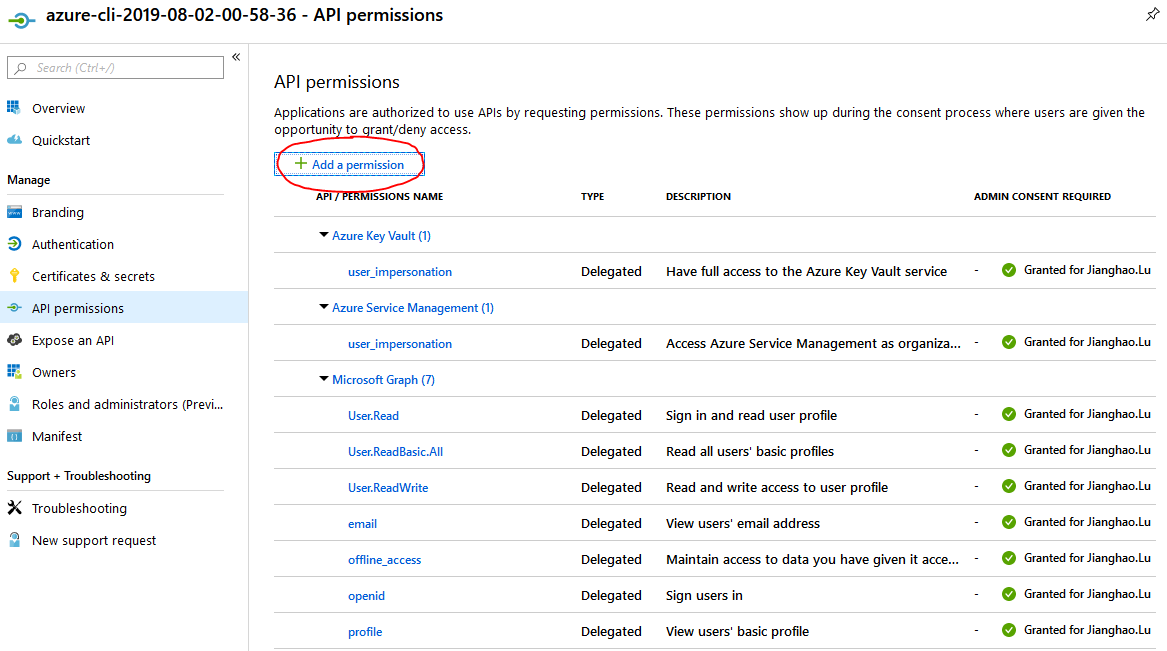Click the Authentication icon
This screenshot has width=1167, height=651.
click(14, 244)
